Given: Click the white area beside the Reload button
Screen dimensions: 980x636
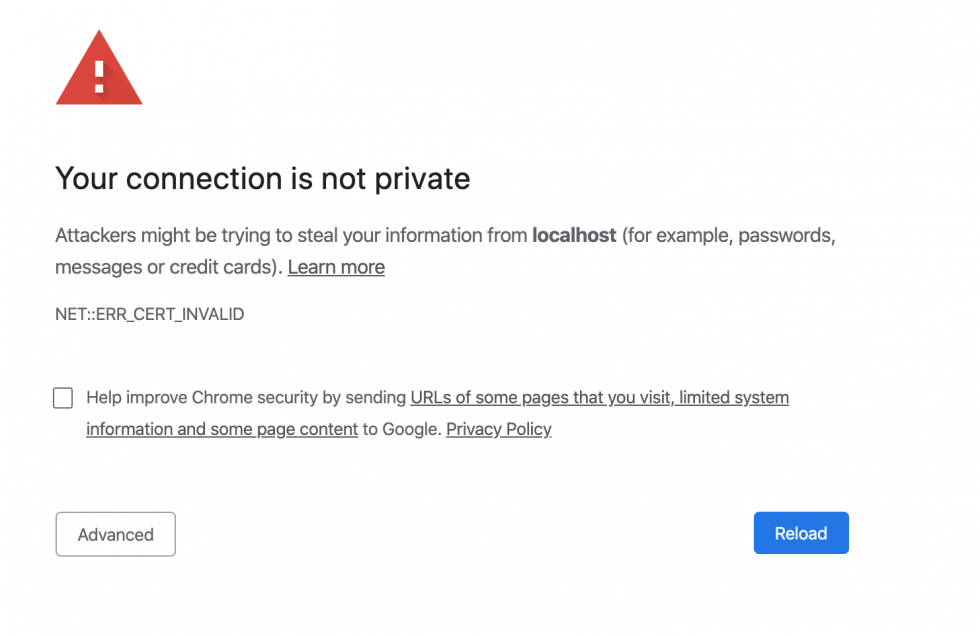Looking at the screenshot, I should click(x=650, y=532).
